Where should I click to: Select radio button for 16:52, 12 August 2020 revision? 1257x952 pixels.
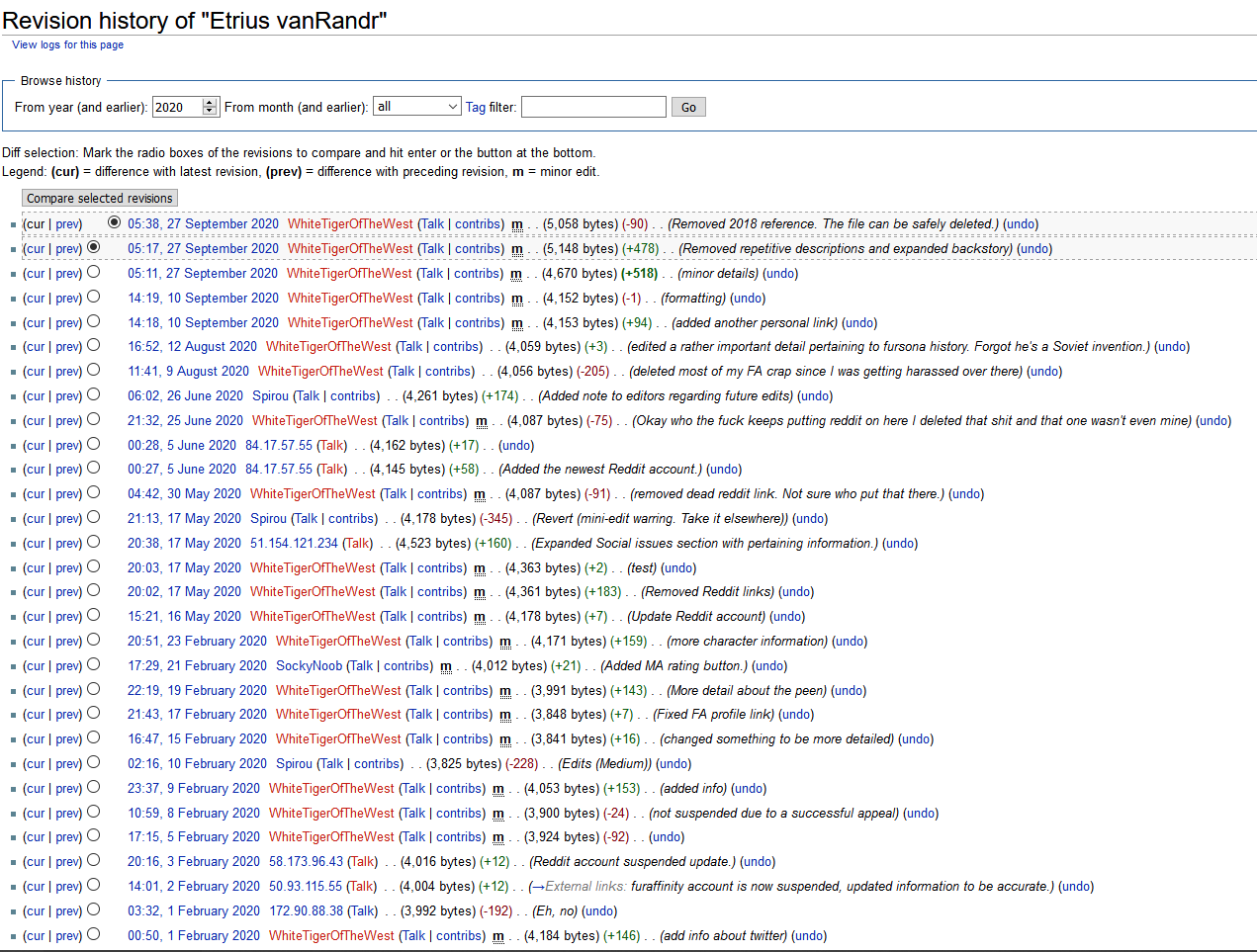(93, 345)
